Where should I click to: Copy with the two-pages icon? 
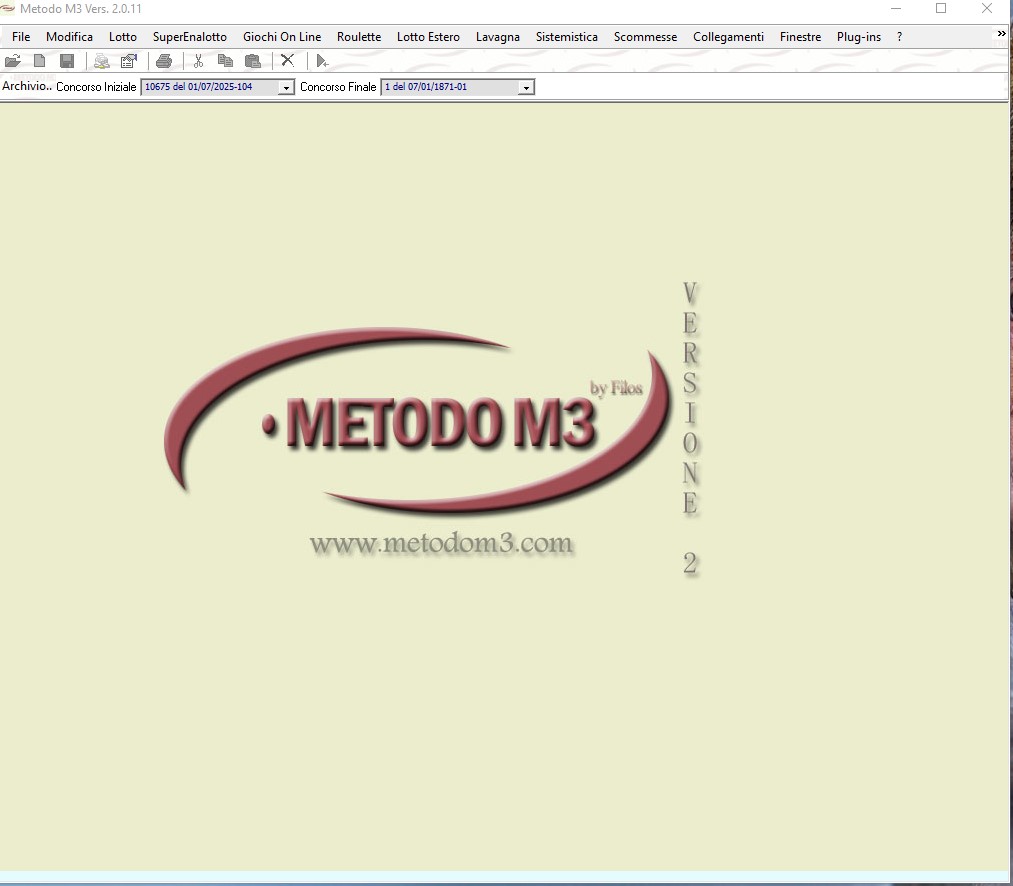pyautogui.click(x=225, y=61)
